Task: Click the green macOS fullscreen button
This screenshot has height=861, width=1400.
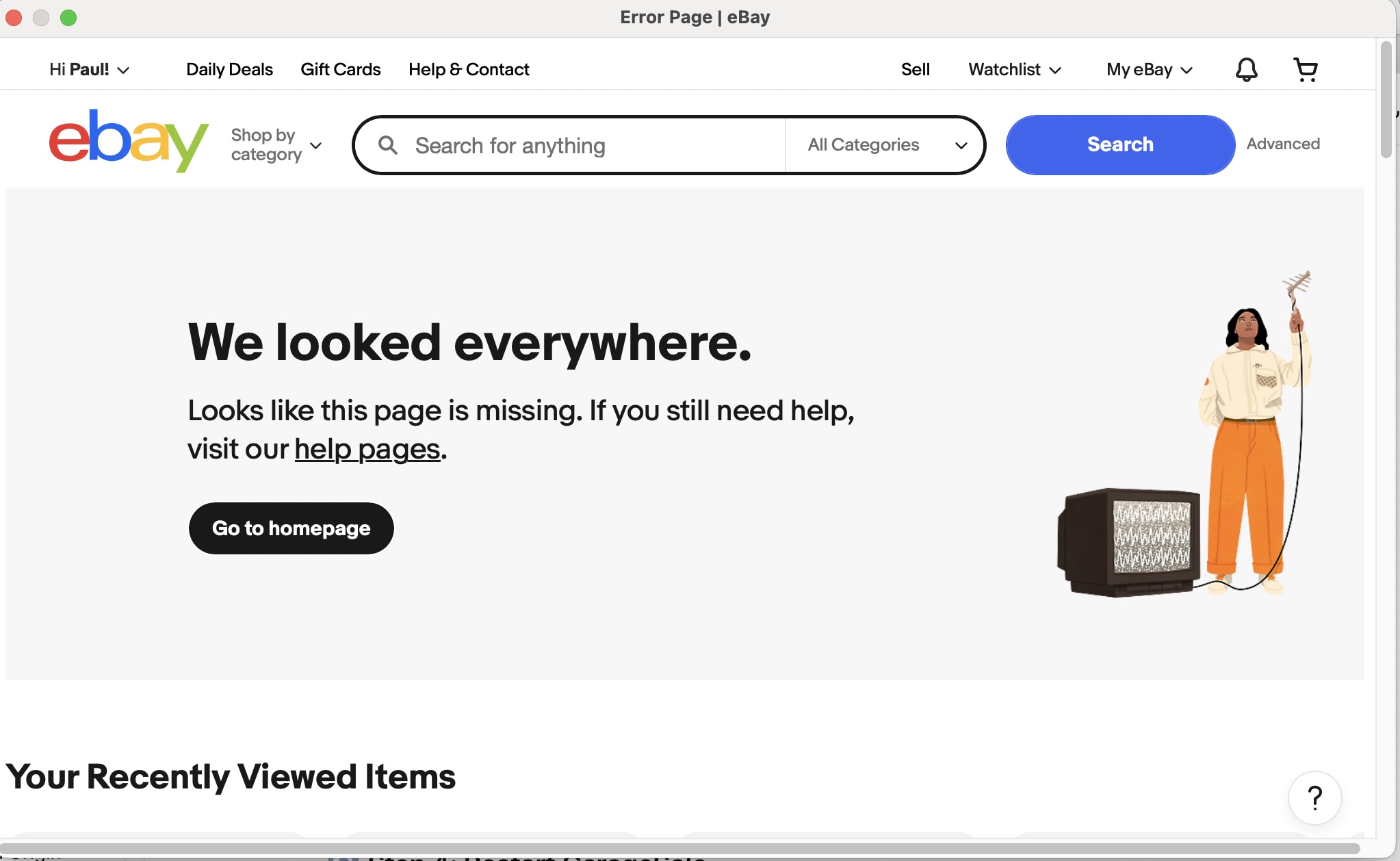Action: tap(68, 18)
